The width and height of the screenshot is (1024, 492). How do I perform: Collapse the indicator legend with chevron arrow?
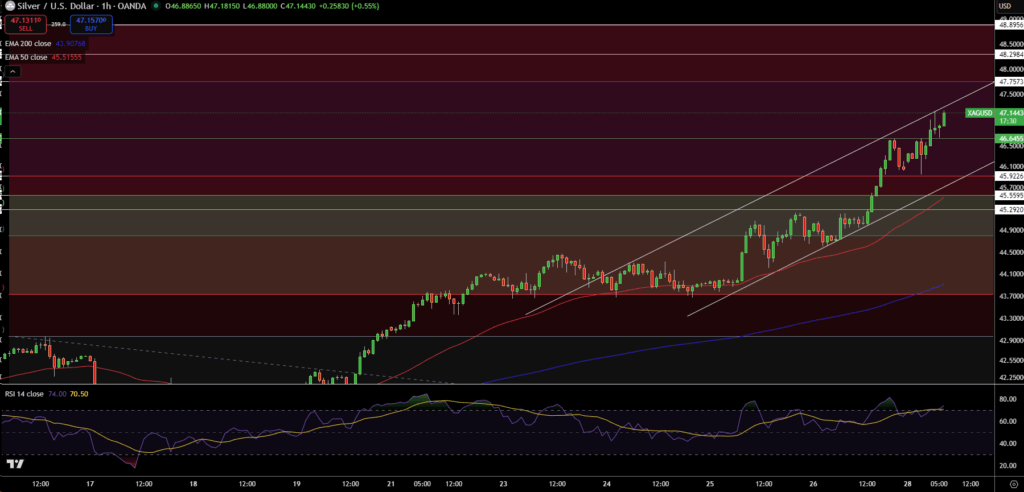click(12, 72)
